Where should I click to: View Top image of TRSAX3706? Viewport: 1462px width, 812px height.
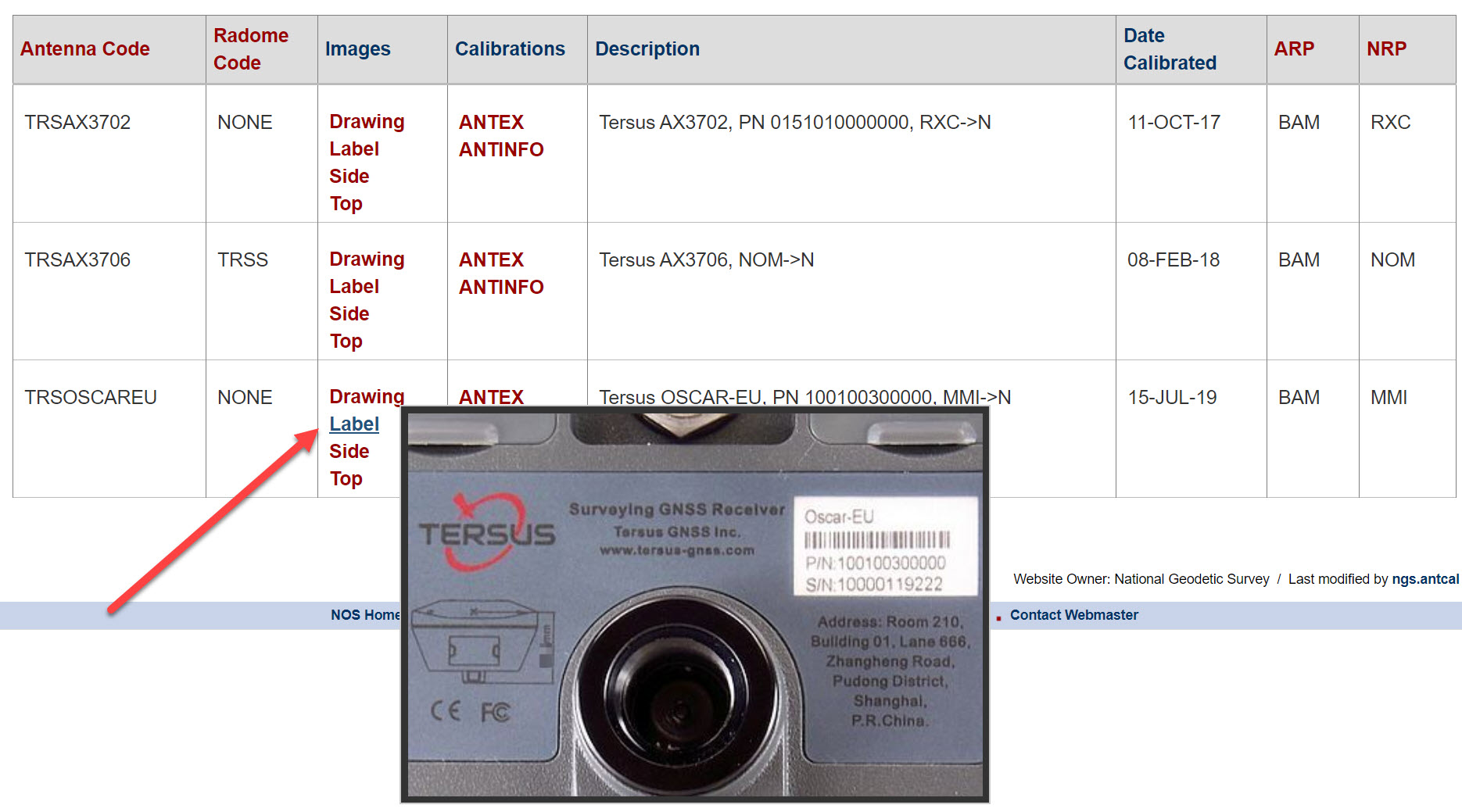tap(346, 342)
